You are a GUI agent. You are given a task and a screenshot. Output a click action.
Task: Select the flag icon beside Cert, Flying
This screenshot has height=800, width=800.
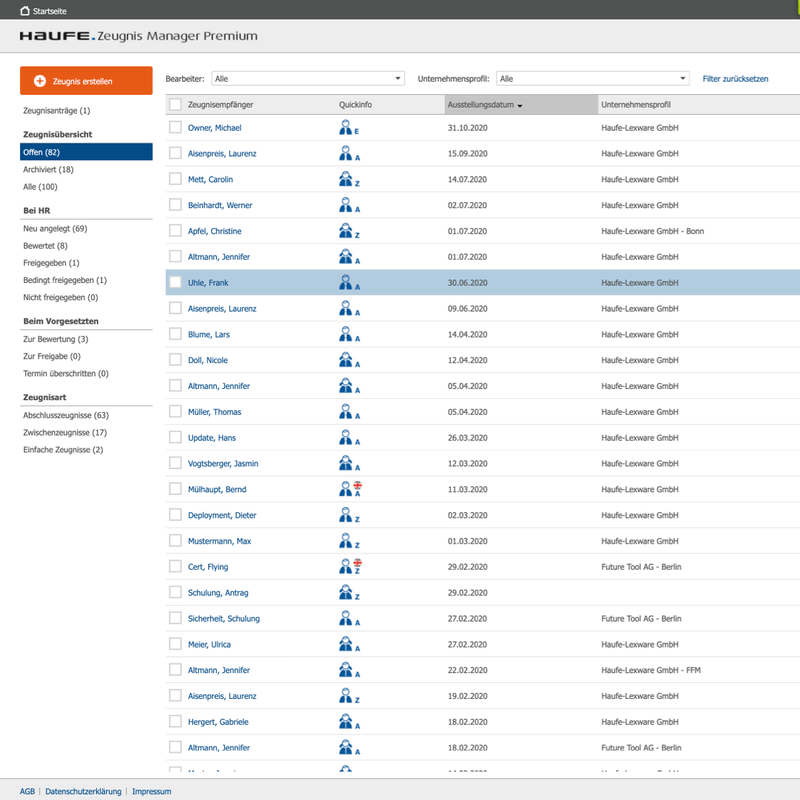click(359, 561)
